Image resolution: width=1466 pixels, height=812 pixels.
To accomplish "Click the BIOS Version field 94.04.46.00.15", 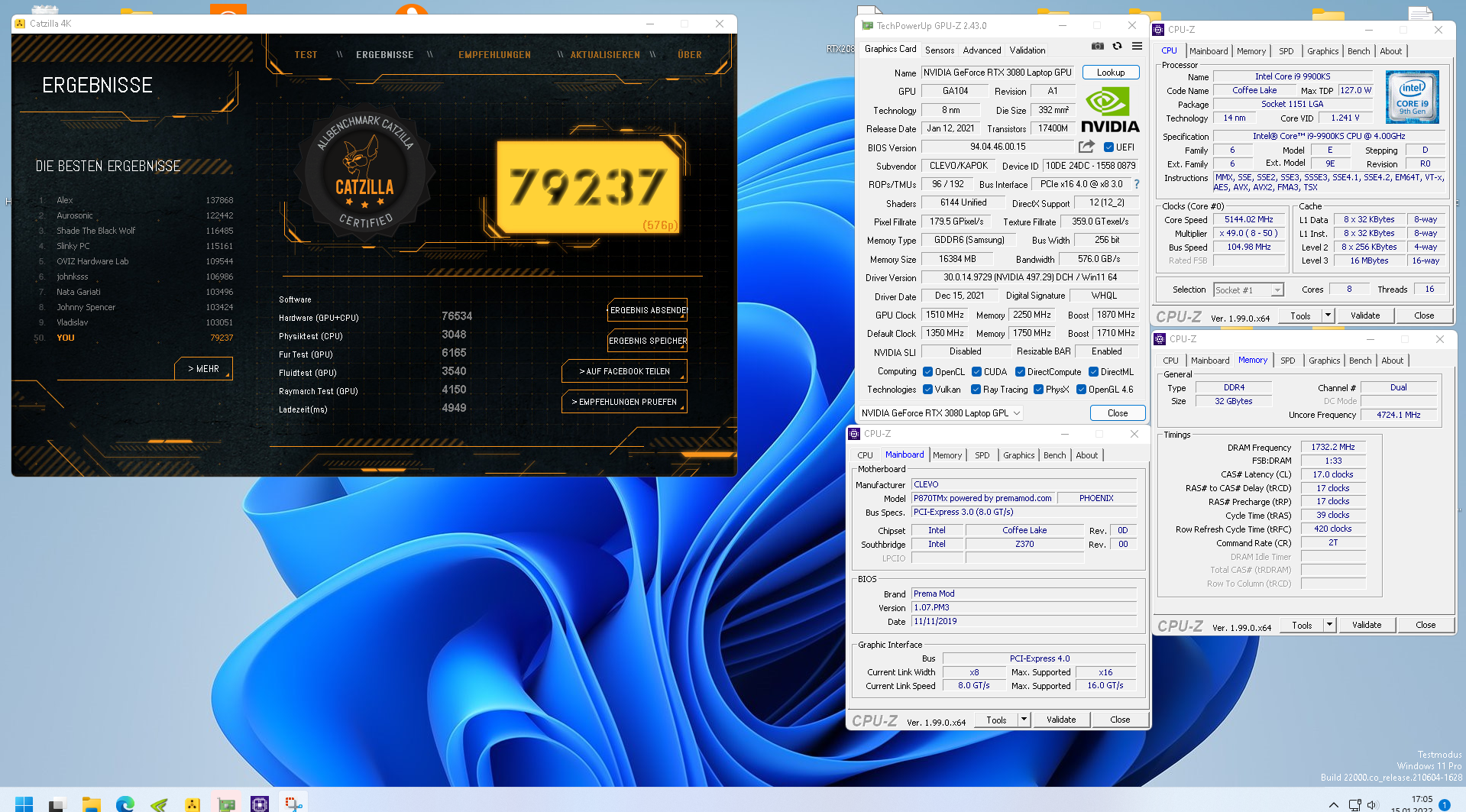I will (998, 147).
